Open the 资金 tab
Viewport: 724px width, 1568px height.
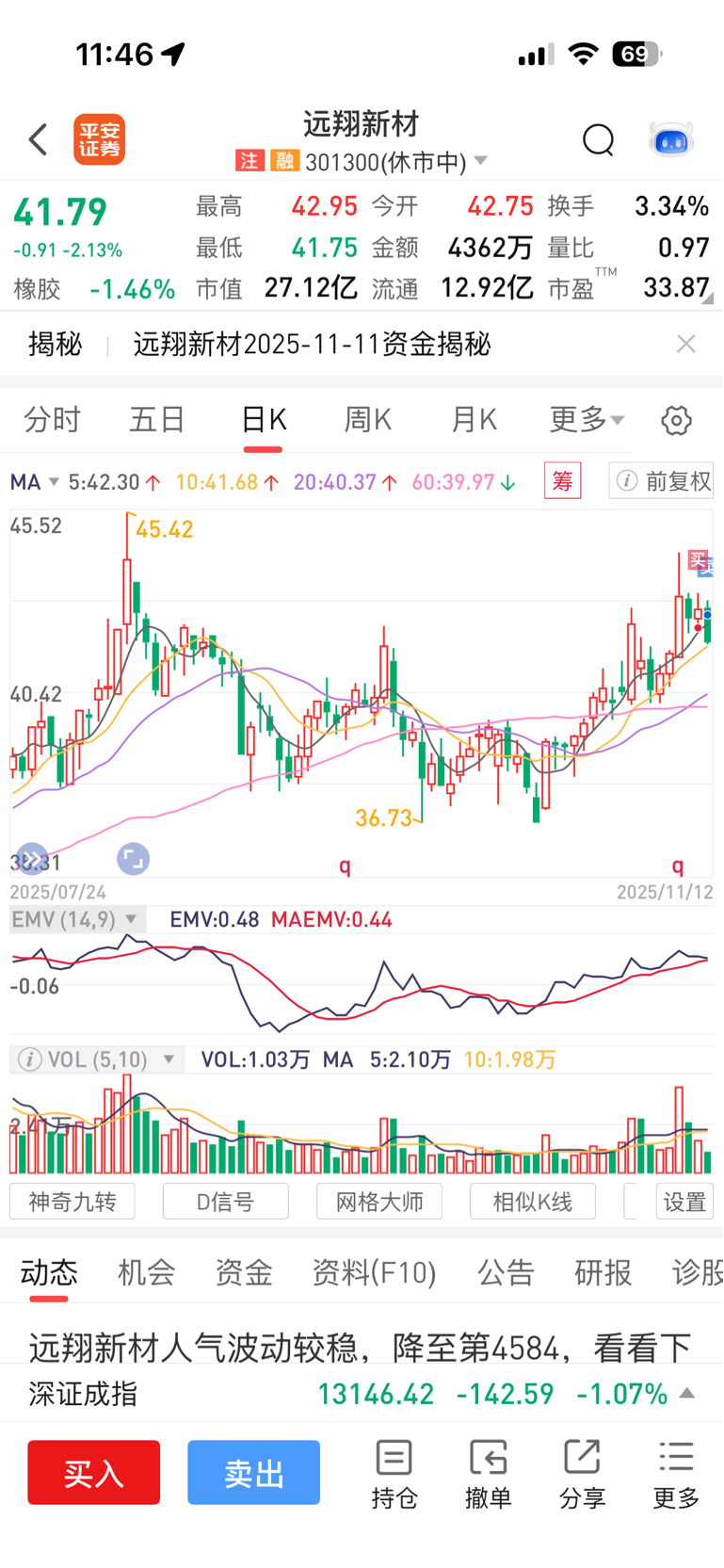coord(244,1273)
